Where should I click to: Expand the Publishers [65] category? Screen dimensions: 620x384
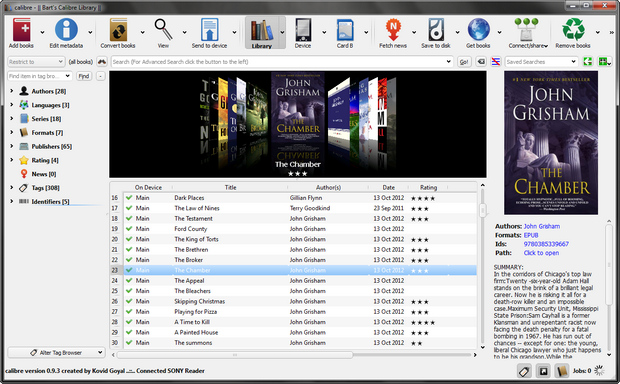[11, 146]
